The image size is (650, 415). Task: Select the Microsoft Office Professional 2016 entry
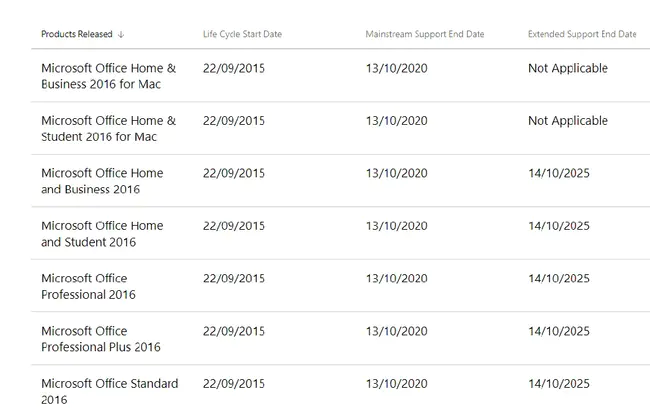coord(88,286)
